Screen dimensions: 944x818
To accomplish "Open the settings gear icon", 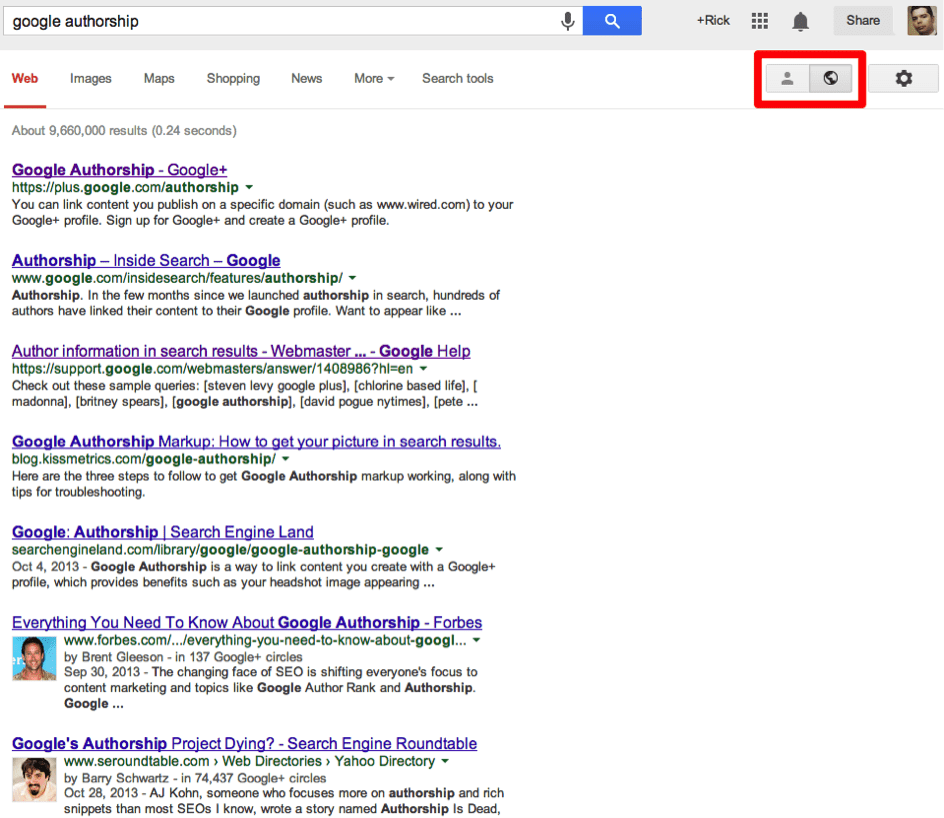I will pos(903,78).
